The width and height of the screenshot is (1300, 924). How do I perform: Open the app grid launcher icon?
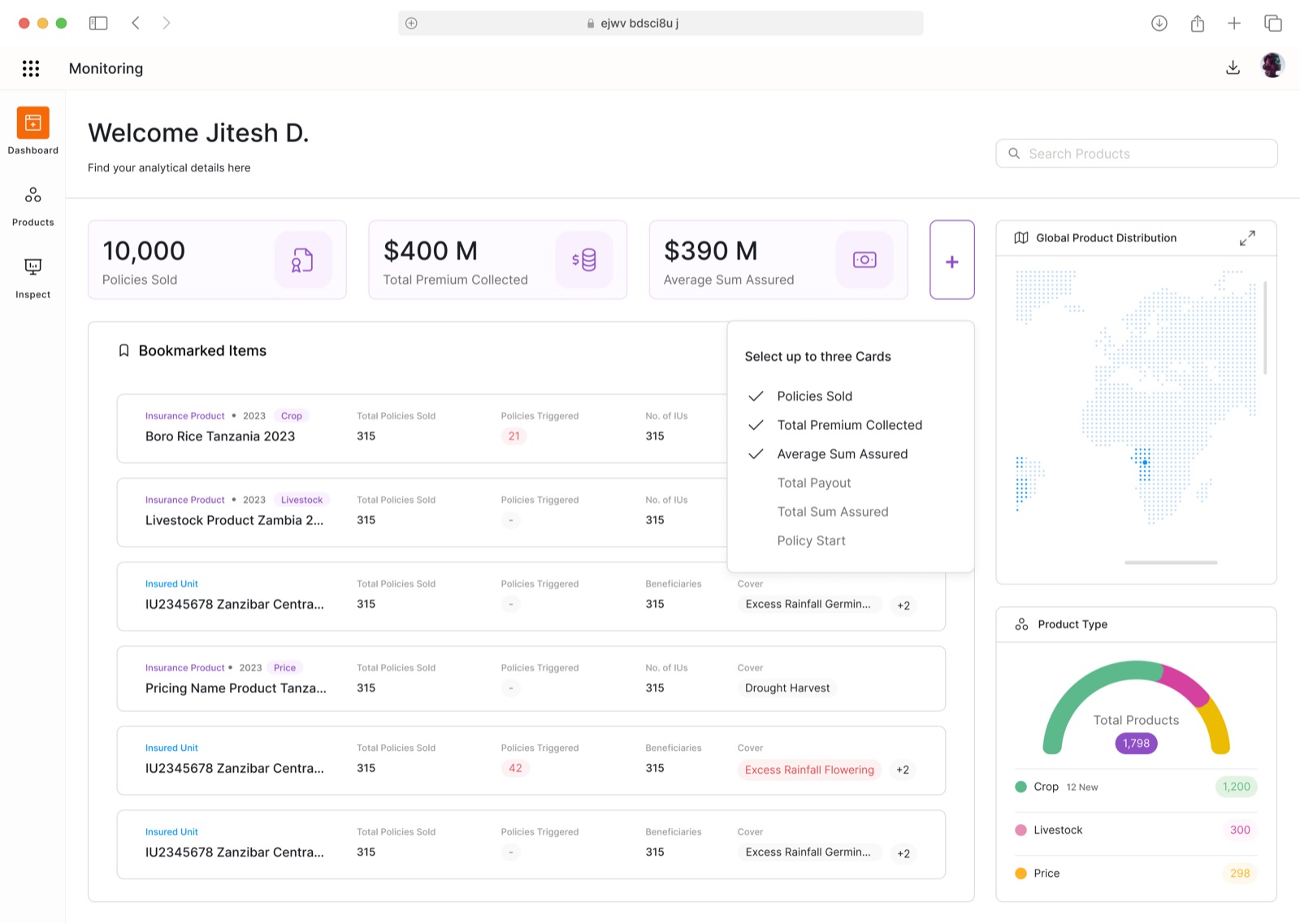31,68
